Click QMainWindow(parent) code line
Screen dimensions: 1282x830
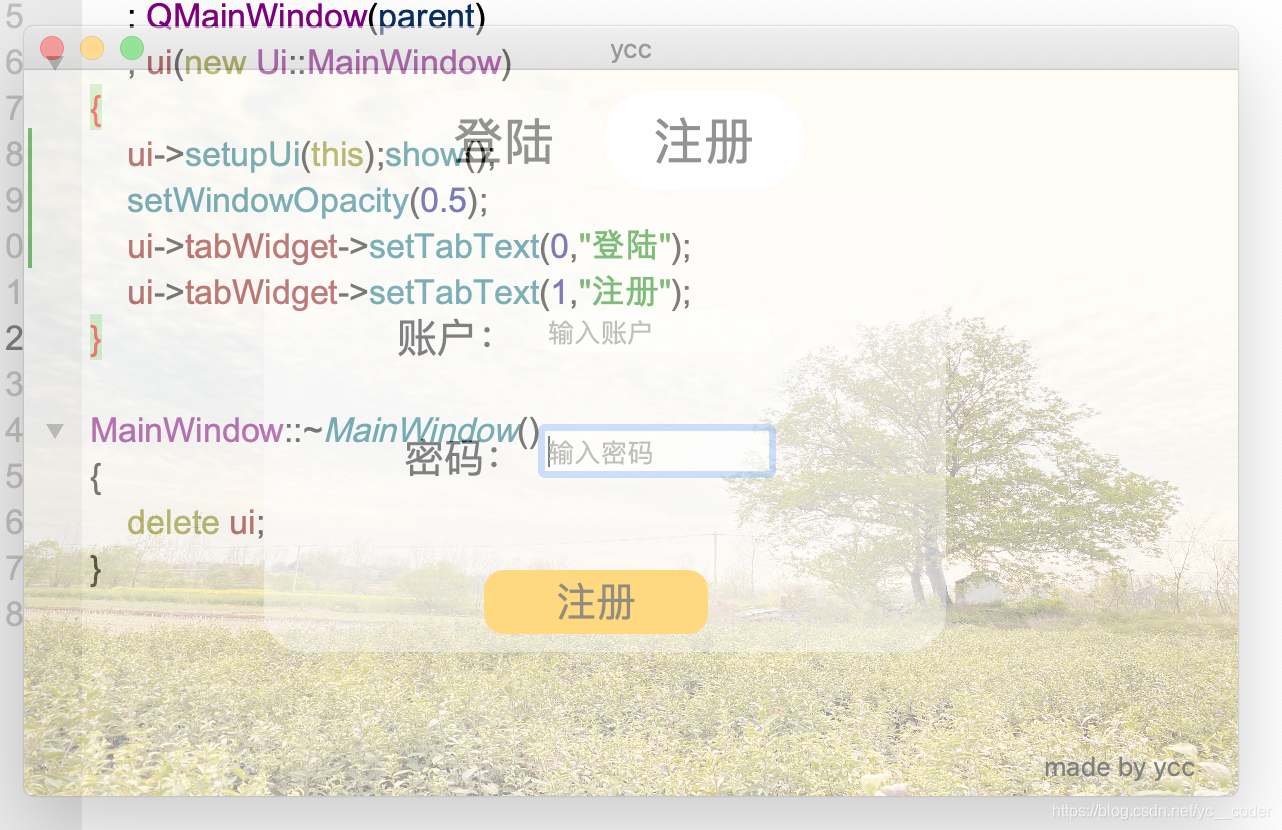click(306, 16)
